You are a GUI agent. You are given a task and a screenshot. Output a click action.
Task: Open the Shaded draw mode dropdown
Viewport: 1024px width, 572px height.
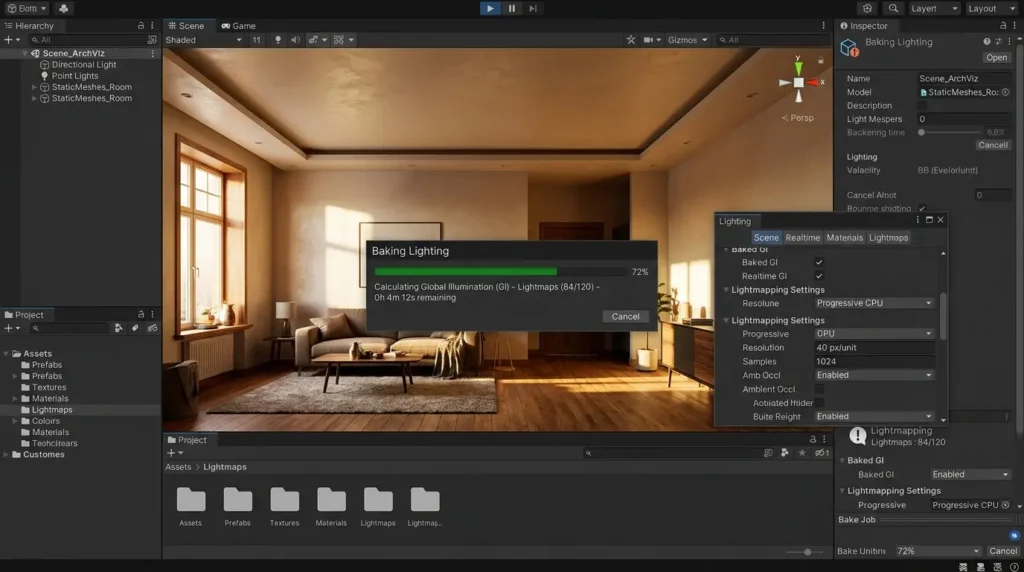(203, 40)
